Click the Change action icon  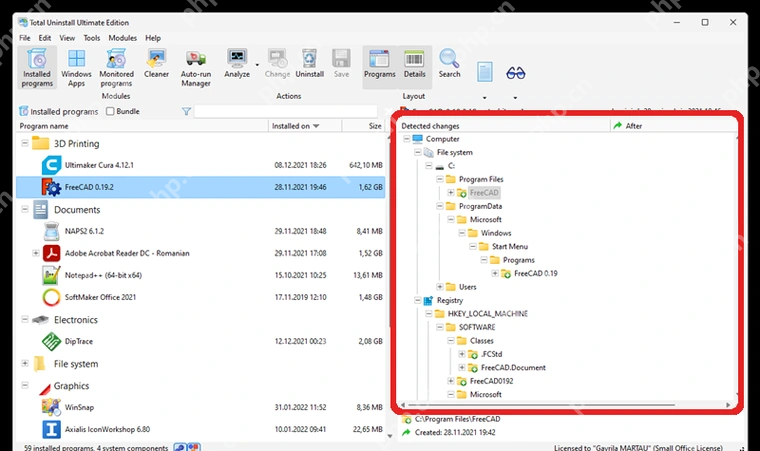[277, 59]
